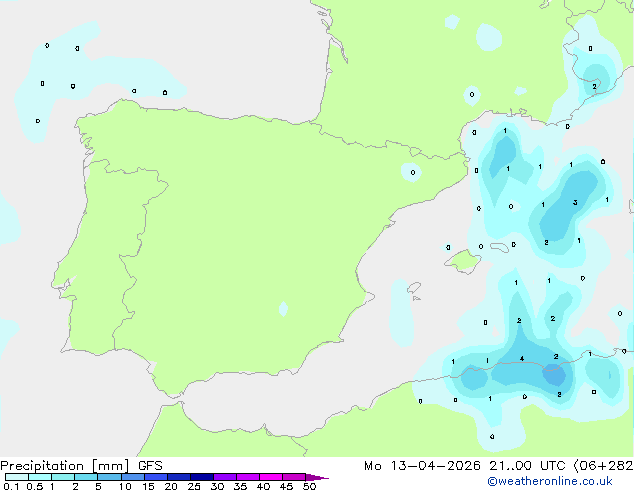Screen dimensions: 634x490
Task: Click the over-50 arrow tip of legend
Action: coord(317,477)
